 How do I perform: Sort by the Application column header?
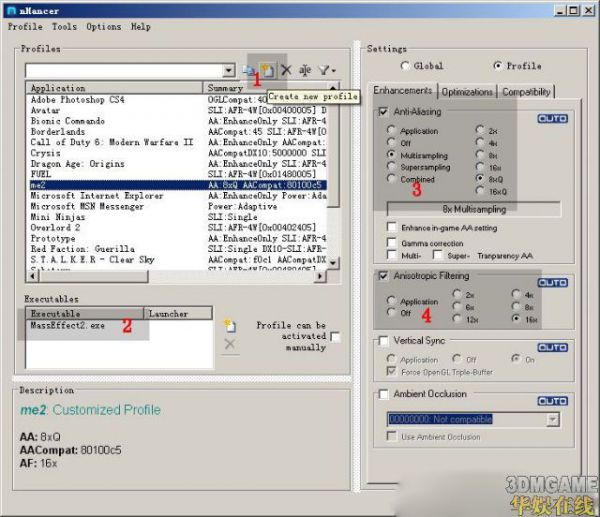pyautogui.click(x=114, y=88)
